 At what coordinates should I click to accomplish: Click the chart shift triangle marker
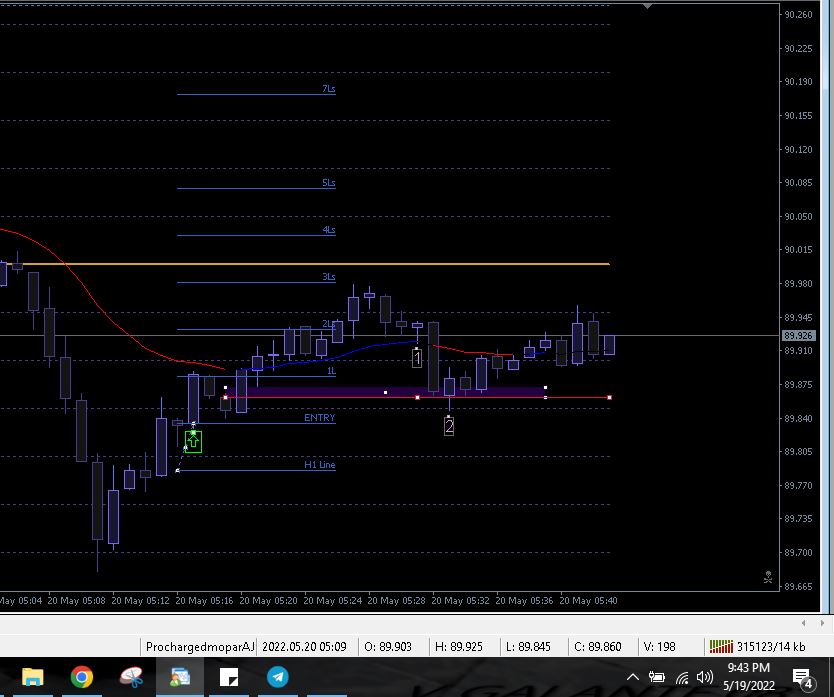point(647,6)
